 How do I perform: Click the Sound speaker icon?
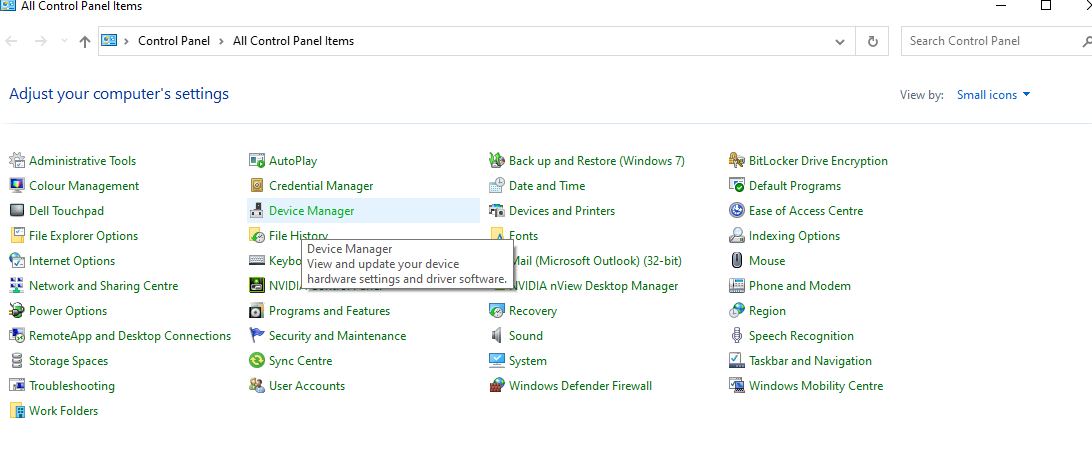tap(497, 336)
